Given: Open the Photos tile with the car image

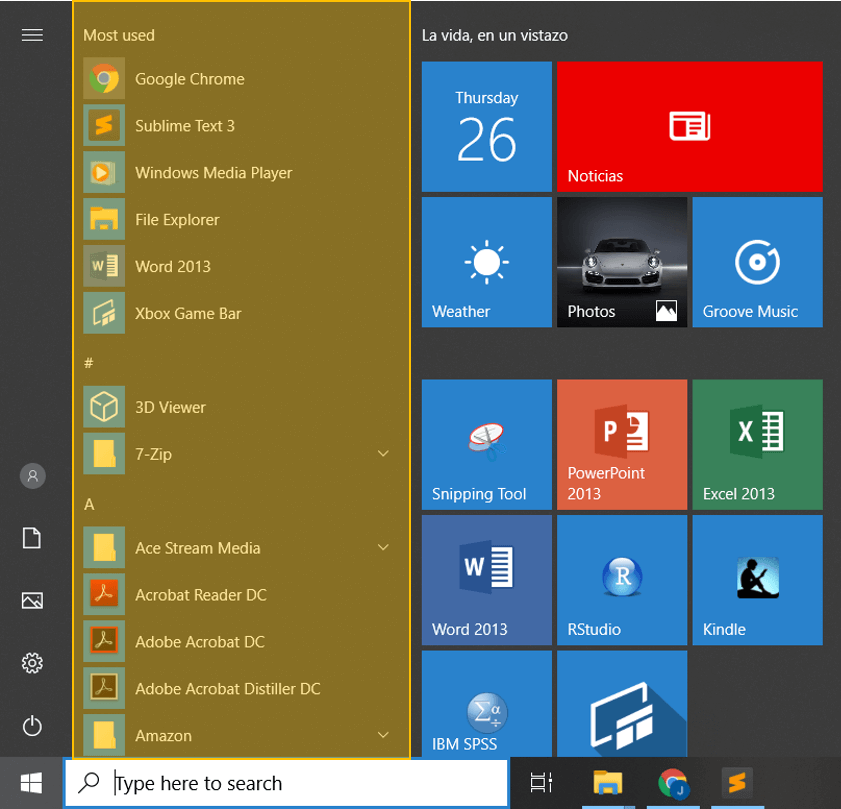Looking at the screenshot, I should (x=622, y=262).
